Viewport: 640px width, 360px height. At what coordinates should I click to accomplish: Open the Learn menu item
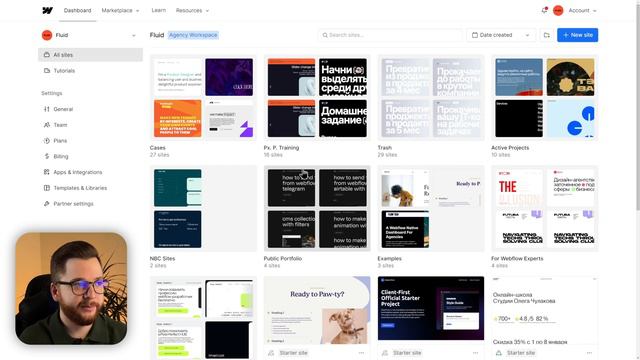159,11
